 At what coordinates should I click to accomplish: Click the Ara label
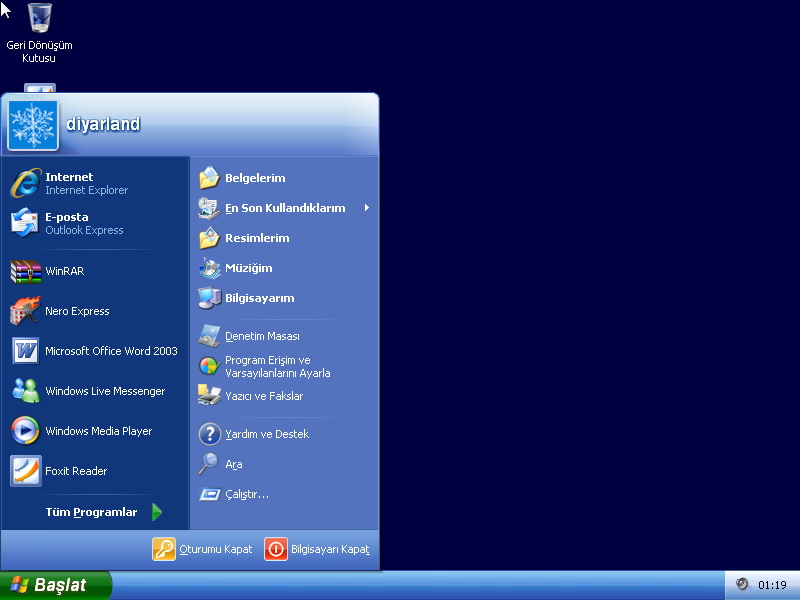click(x=234, y=464)
